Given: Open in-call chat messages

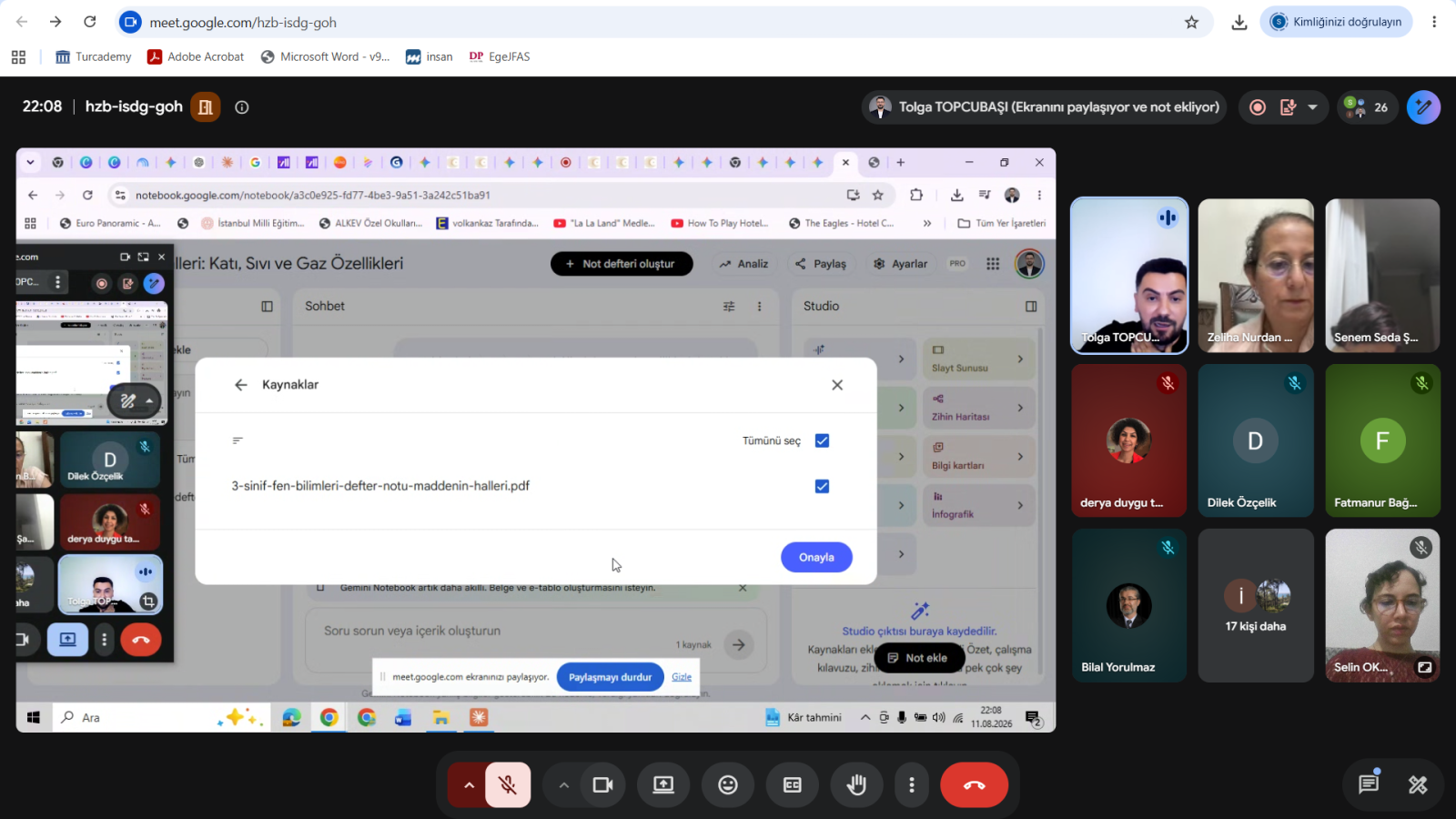Looking at the screenshot, I should (1369, 784).
